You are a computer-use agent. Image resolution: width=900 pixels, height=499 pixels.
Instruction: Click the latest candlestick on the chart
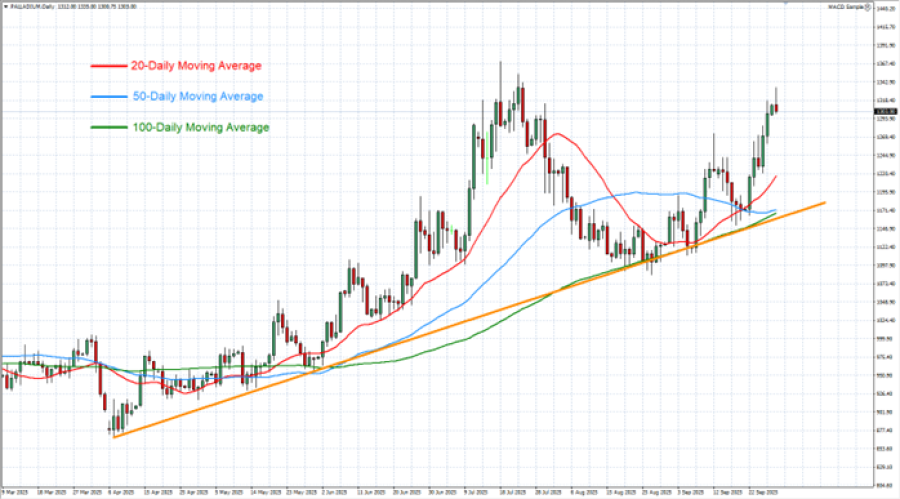coord(777,107)
